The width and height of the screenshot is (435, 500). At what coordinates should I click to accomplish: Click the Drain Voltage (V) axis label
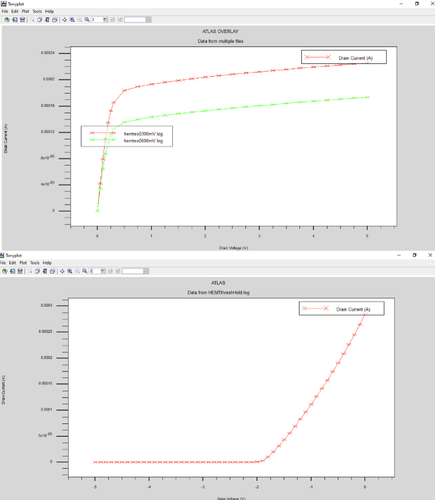point(233,248)
